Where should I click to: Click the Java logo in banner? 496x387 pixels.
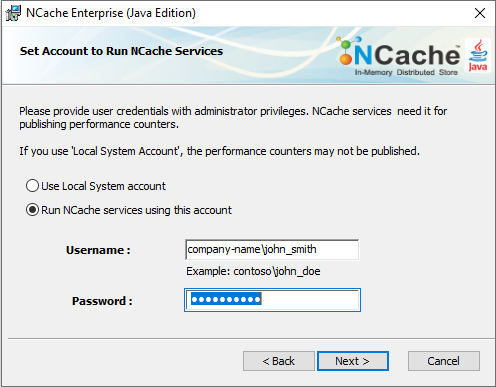tap(478, 55)
